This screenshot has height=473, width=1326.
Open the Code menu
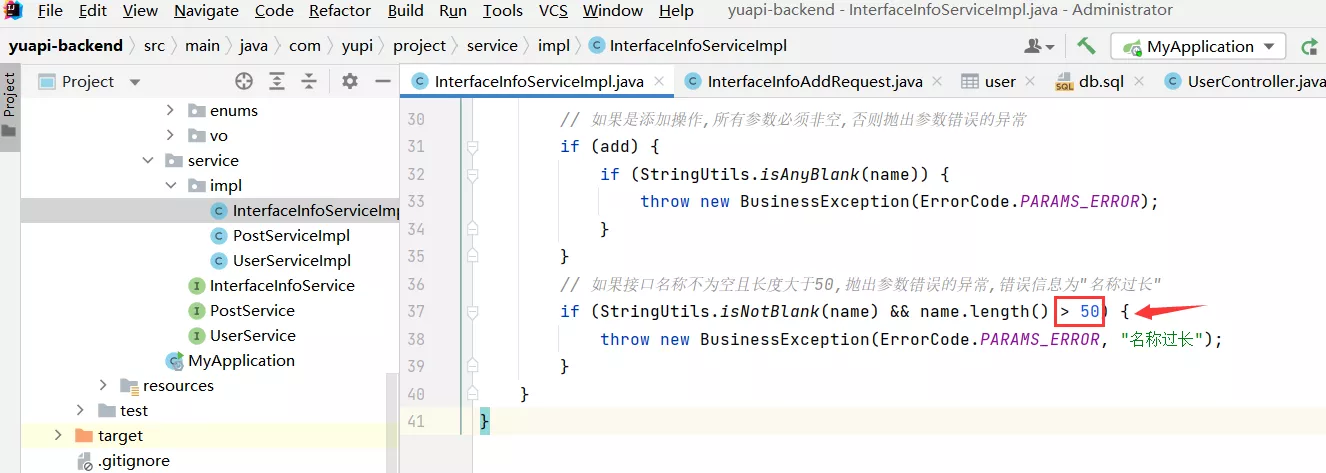[x=274, y=11]
